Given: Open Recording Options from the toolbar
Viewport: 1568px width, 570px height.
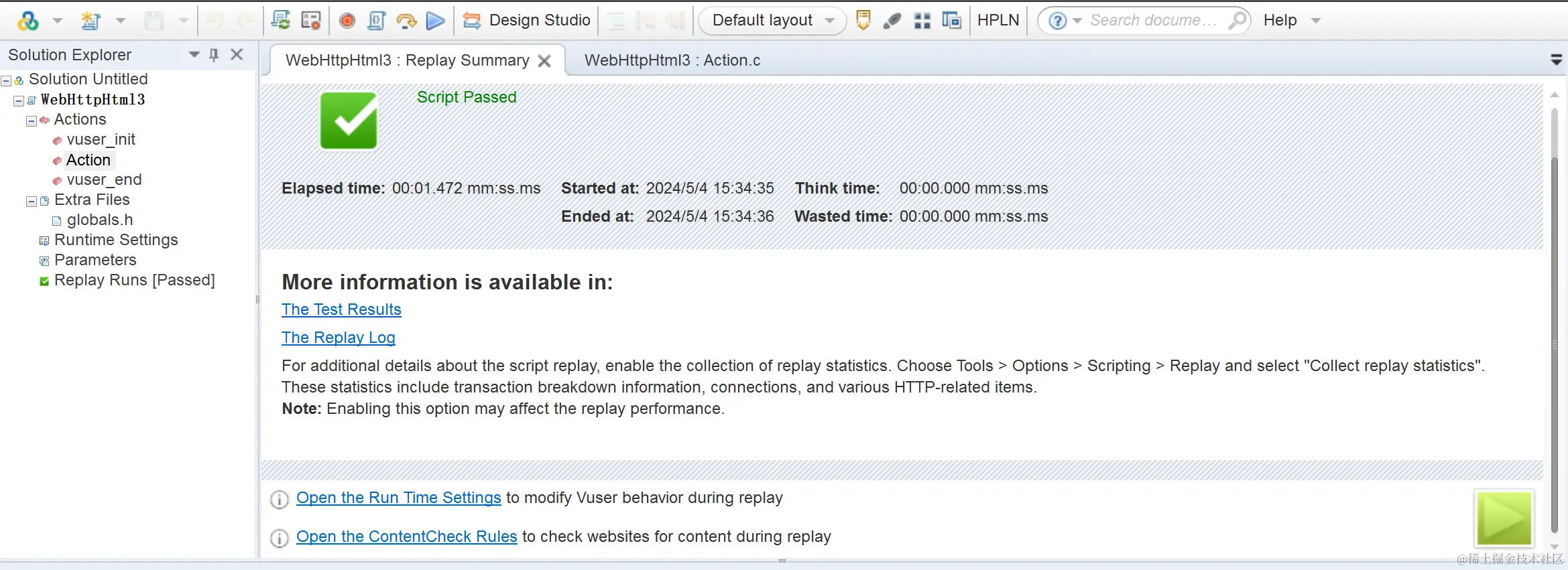Looking at the screenshot, I should click(x=311, y=21).
